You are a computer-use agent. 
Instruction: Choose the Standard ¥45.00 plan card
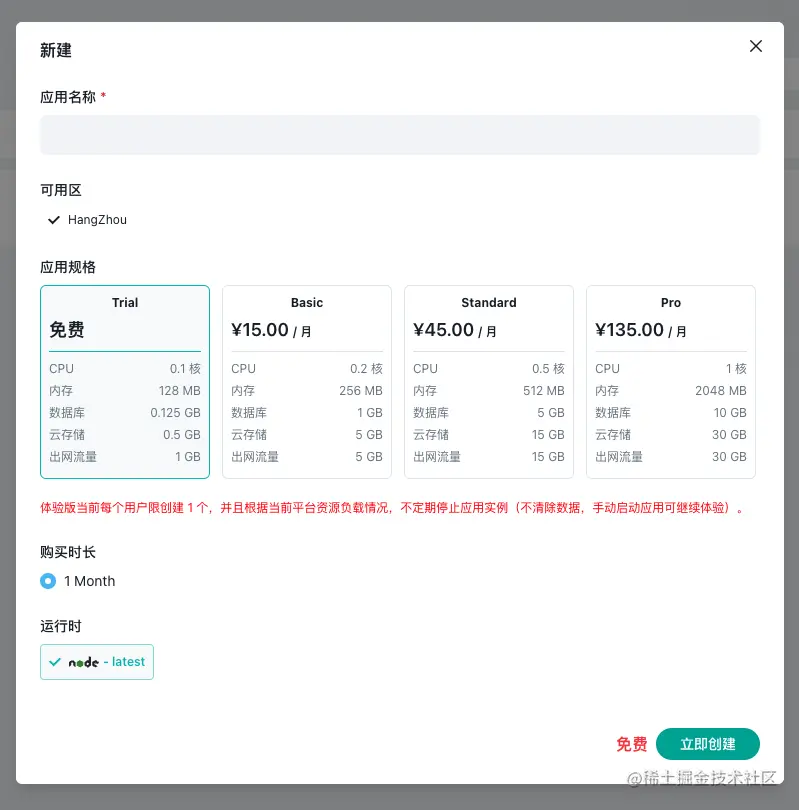point(489,382)
